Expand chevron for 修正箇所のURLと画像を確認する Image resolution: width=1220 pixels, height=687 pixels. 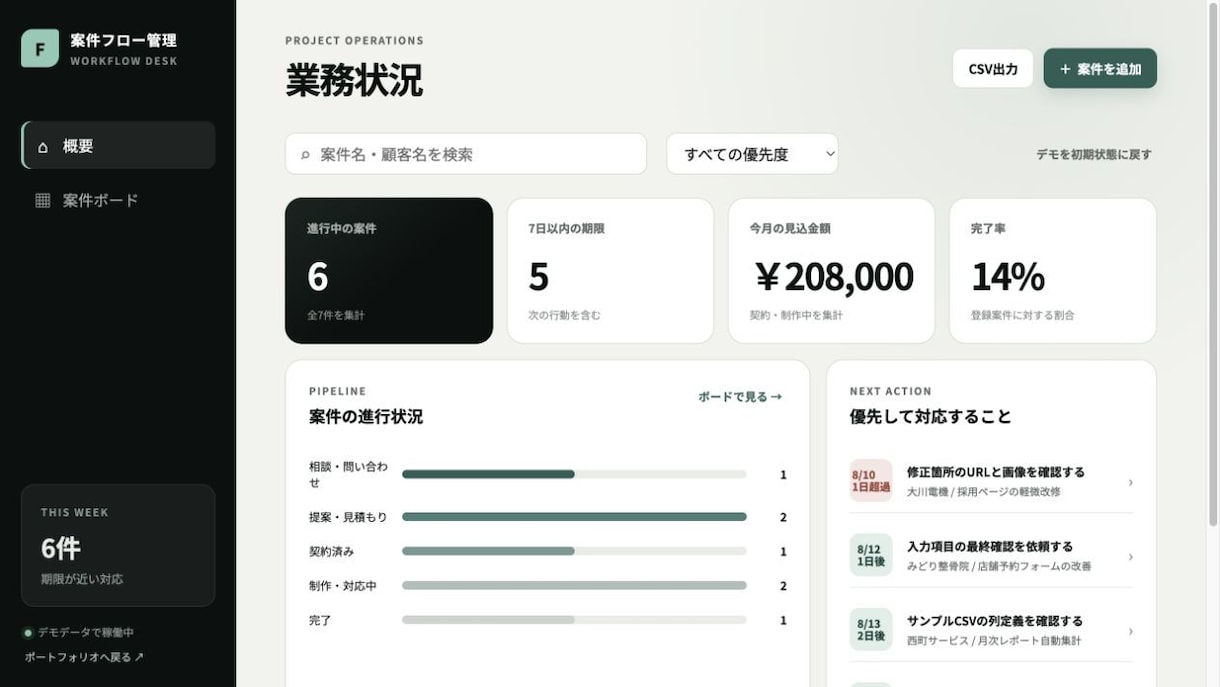1131,482
